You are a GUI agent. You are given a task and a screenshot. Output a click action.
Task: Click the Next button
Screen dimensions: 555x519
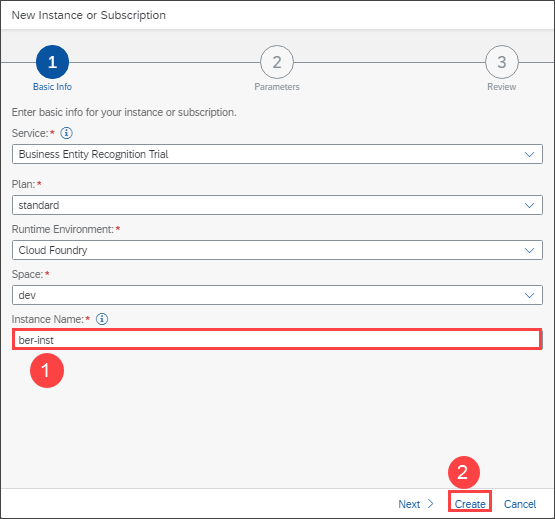tap(416, 504)
